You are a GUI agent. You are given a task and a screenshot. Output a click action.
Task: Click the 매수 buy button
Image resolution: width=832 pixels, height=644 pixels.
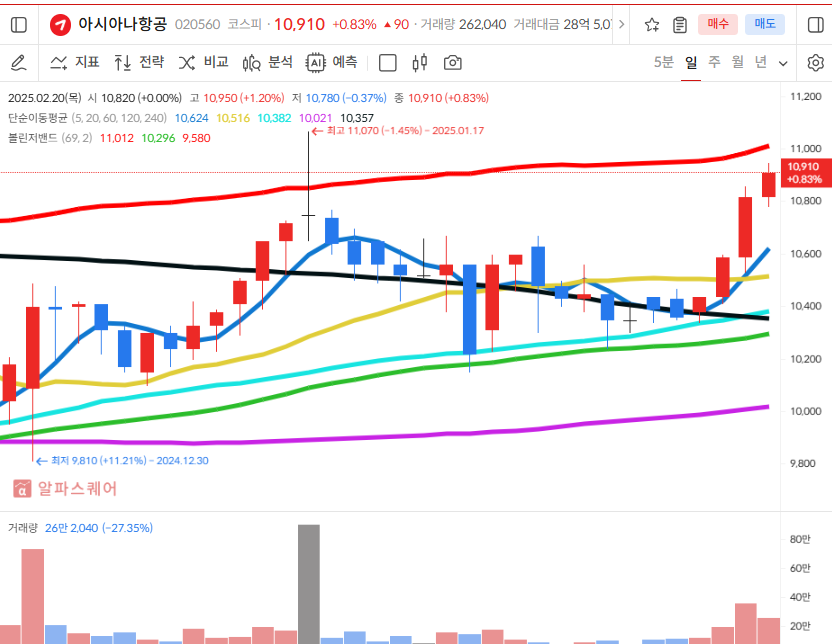coord(717,24)
